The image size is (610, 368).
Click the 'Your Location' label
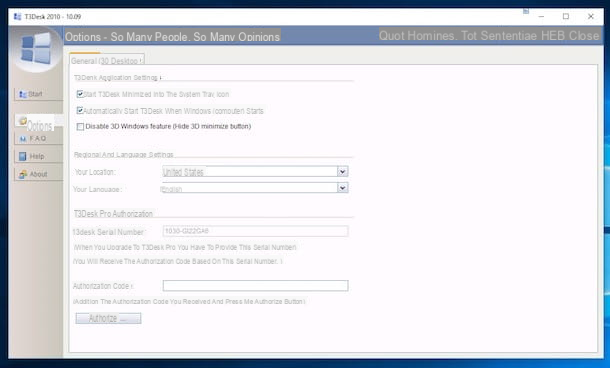click(x=95, y=172)
